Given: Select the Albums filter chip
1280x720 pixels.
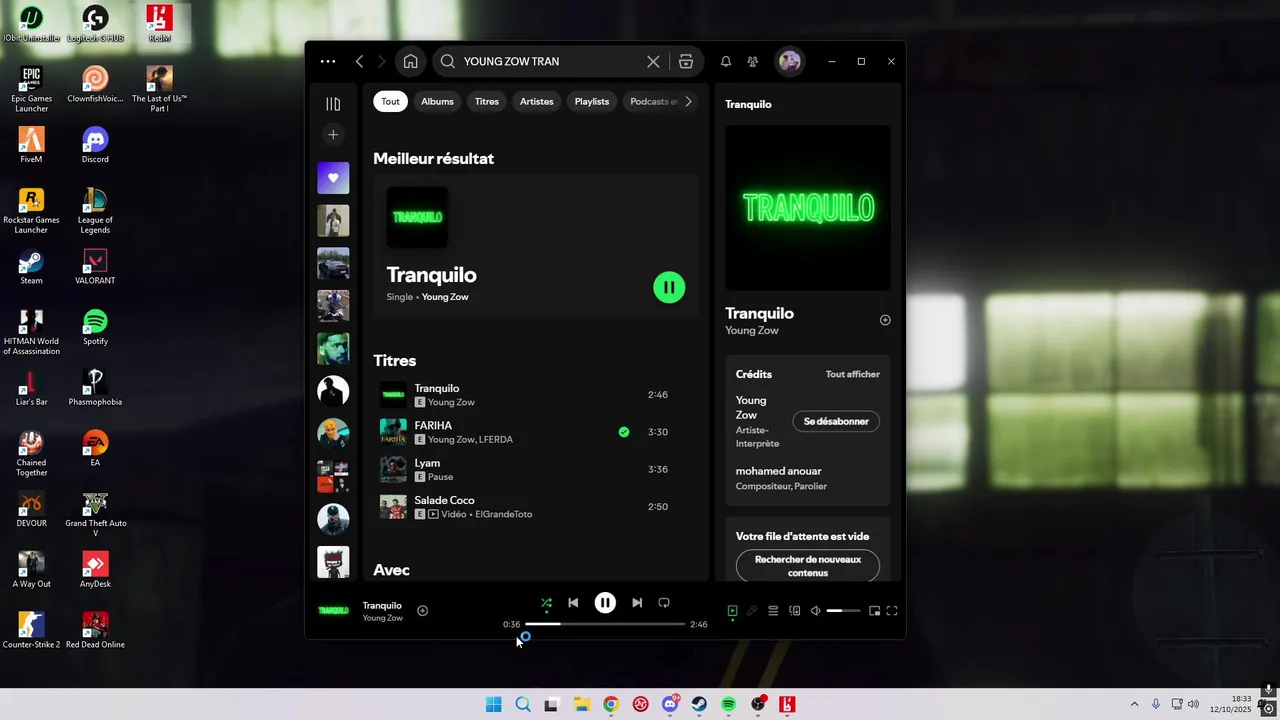Looking at the screenshot, I should coord(437,101).
